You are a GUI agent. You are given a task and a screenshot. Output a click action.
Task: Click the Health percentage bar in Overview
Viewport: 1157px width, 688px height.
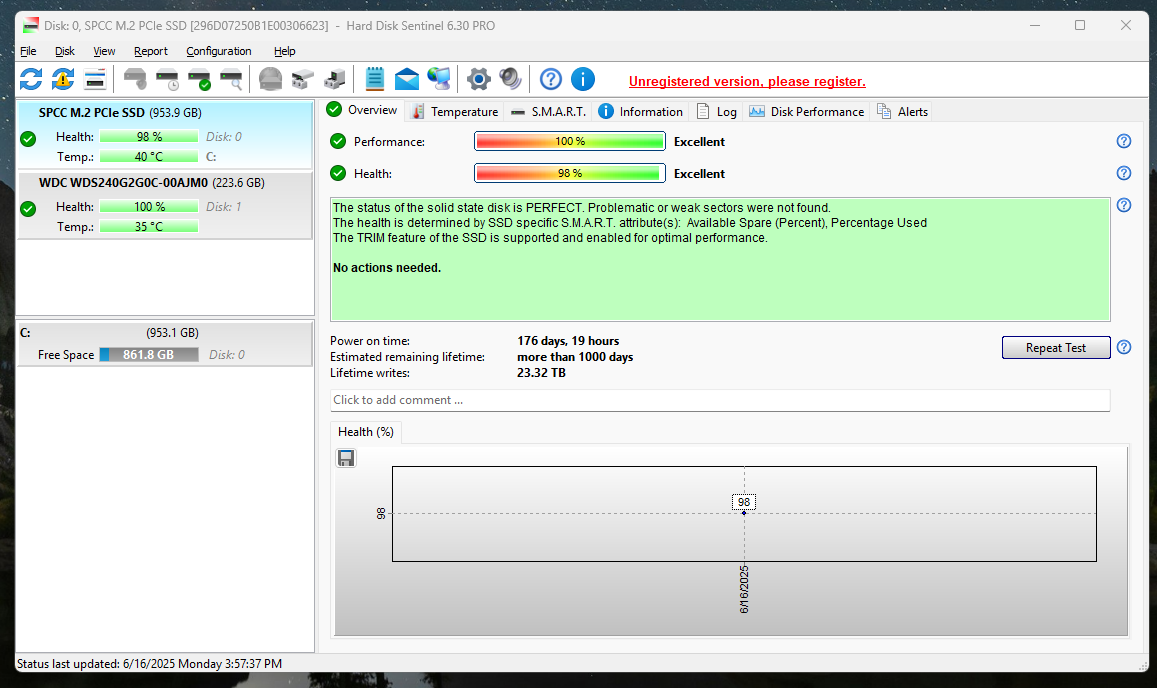(569, 173)
